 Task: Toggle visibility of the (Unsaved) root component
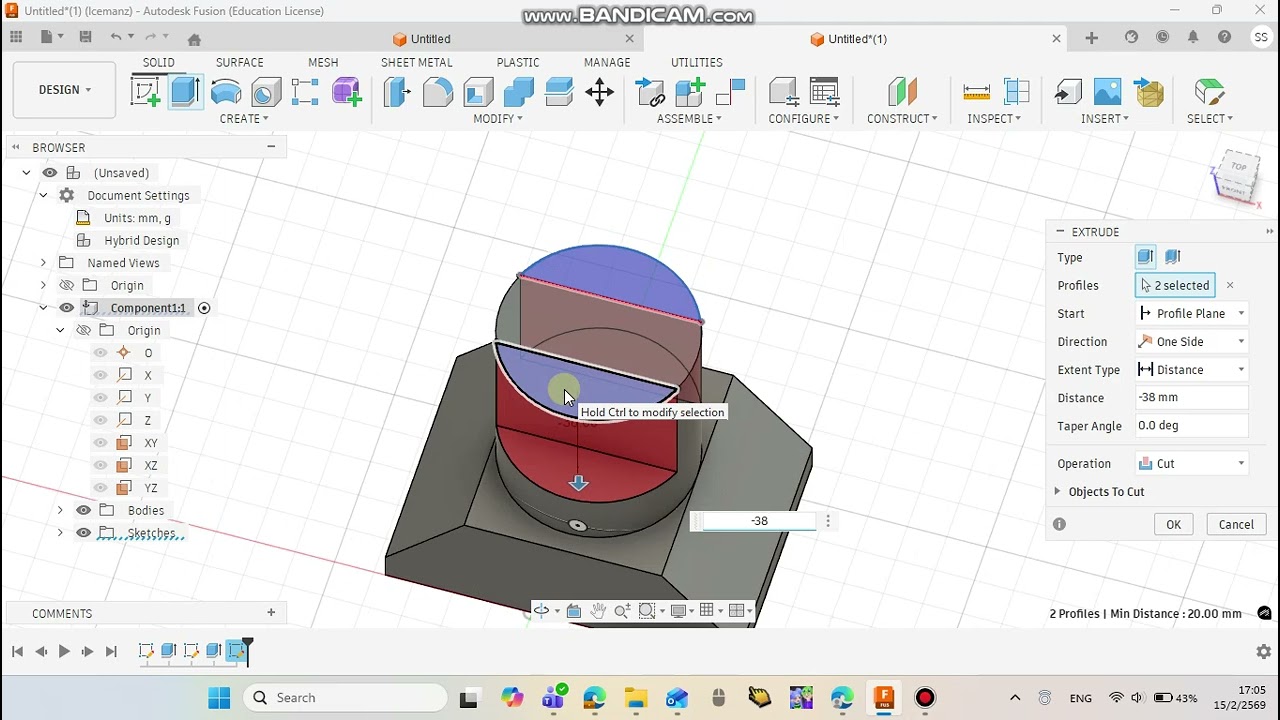[49, 173]
